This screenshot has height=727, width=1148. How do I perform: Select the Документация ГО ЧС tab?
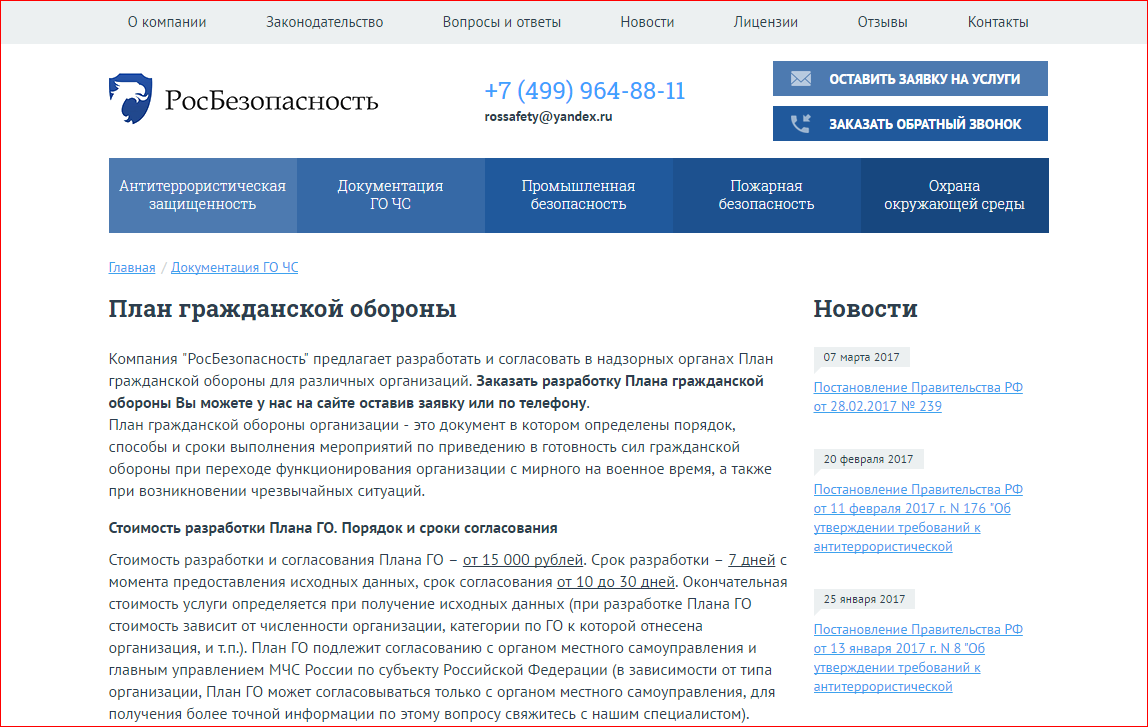click(390, 195)
